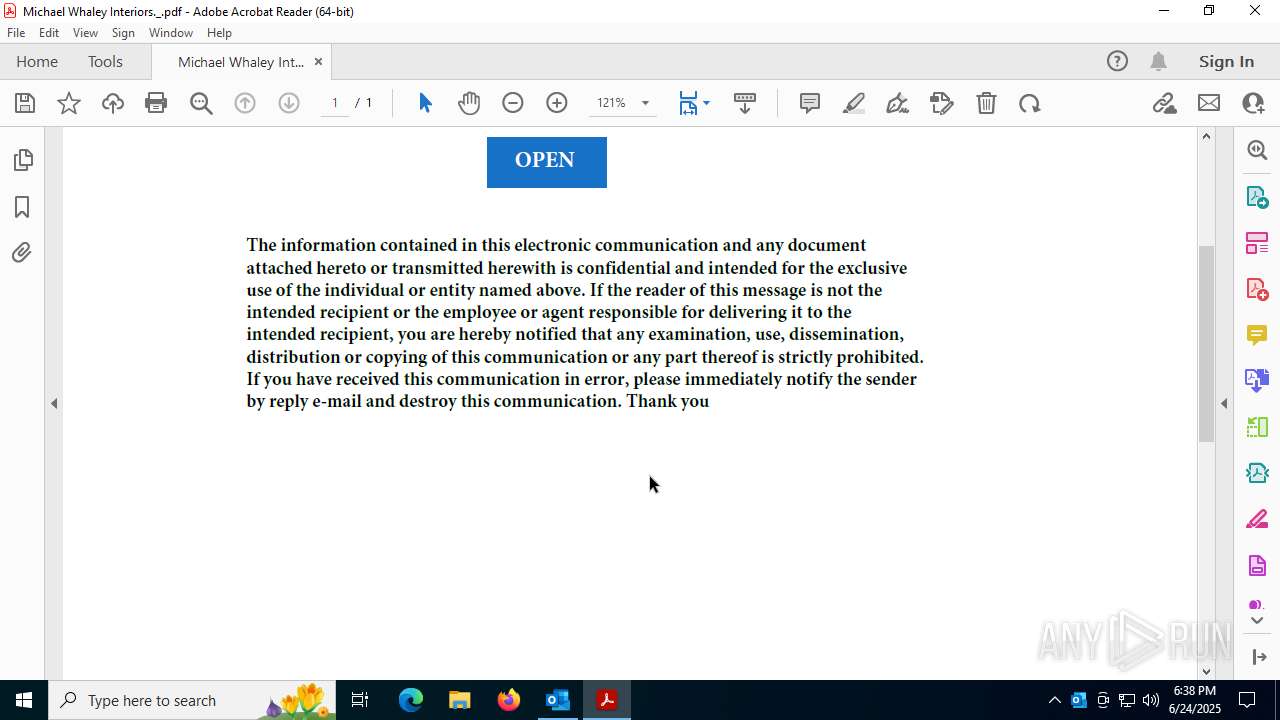Select the highlight text tool
Viewport: 1280px width, 720px height.
pyautogui.click(x=854, y=103)
